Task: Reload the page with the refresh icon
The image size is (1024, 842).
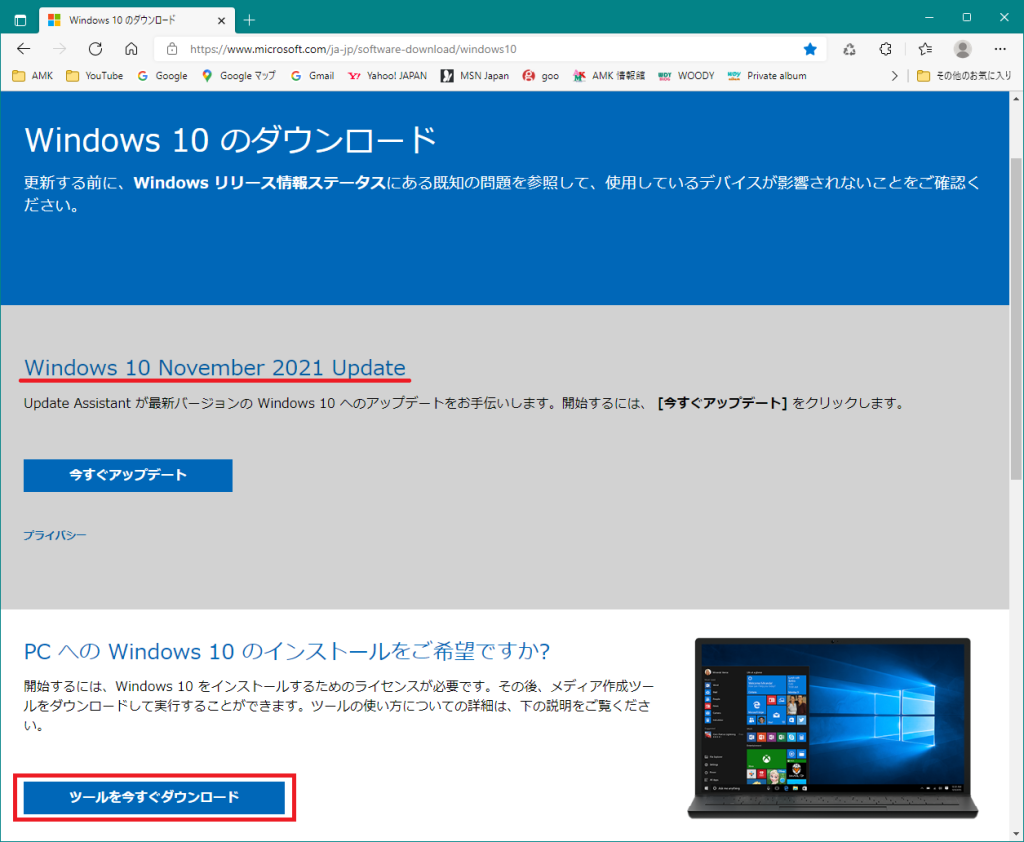Action: (95, 49)
